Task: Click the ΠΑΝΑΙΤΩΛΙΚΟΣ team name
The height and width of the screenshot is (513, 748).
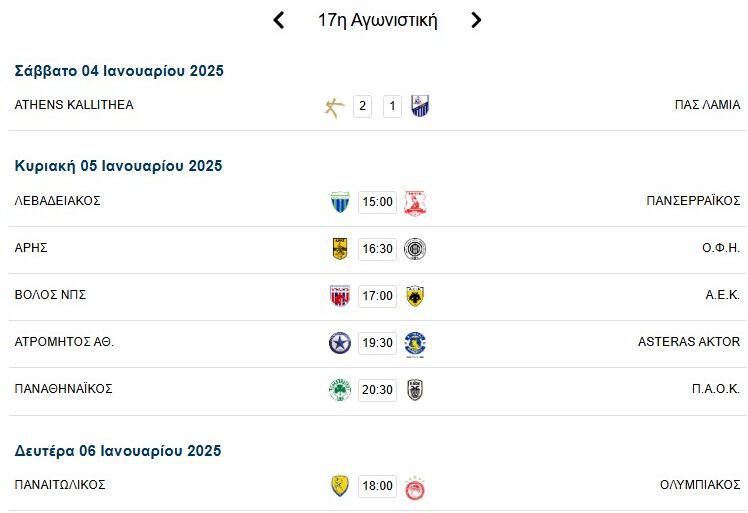Action: click(x=60, y=485)
